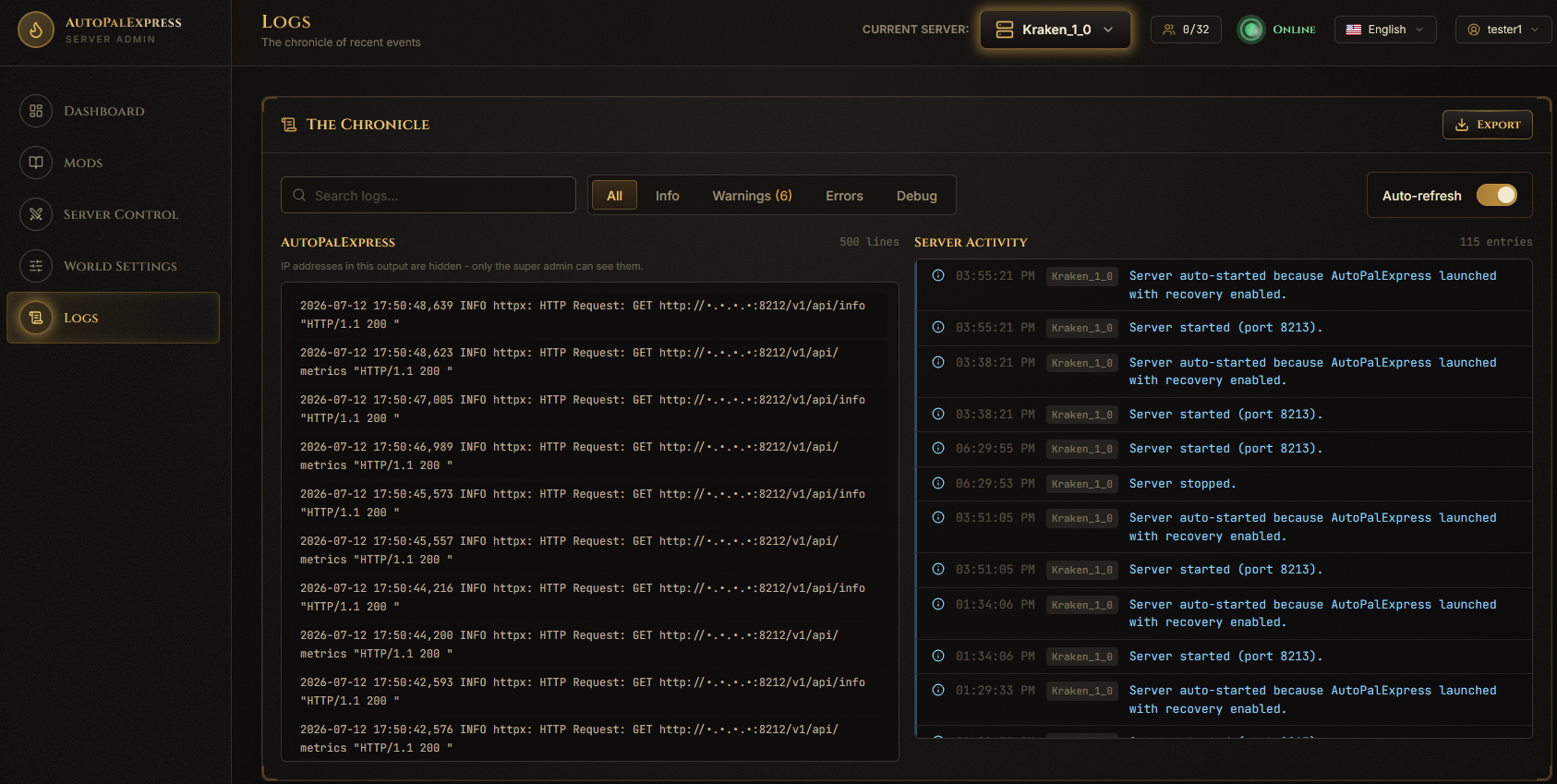The width and height of the screenshot is (1557, 784).
Task: Click the download icon on Export button
Action: click(x=1462, y=125)
